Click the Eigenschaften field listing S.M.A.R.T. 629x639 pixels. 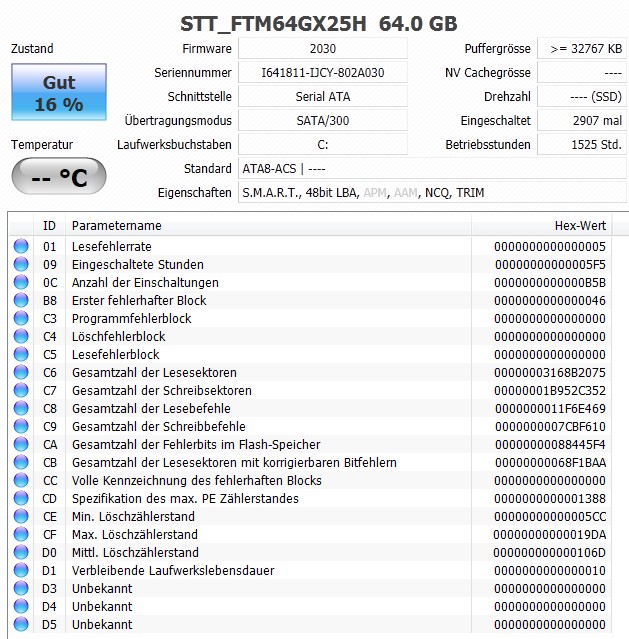pos(432,193)
